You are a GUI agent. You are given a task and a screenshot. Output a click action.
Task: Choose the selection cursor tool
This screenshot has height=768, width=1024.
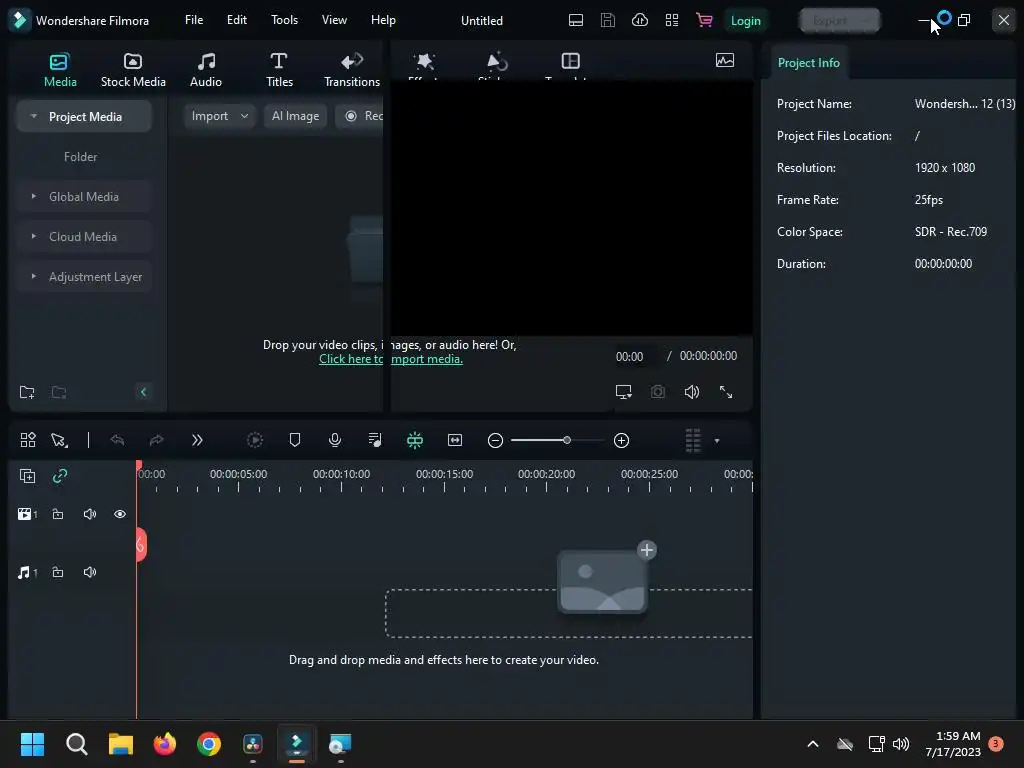point(59,440)
